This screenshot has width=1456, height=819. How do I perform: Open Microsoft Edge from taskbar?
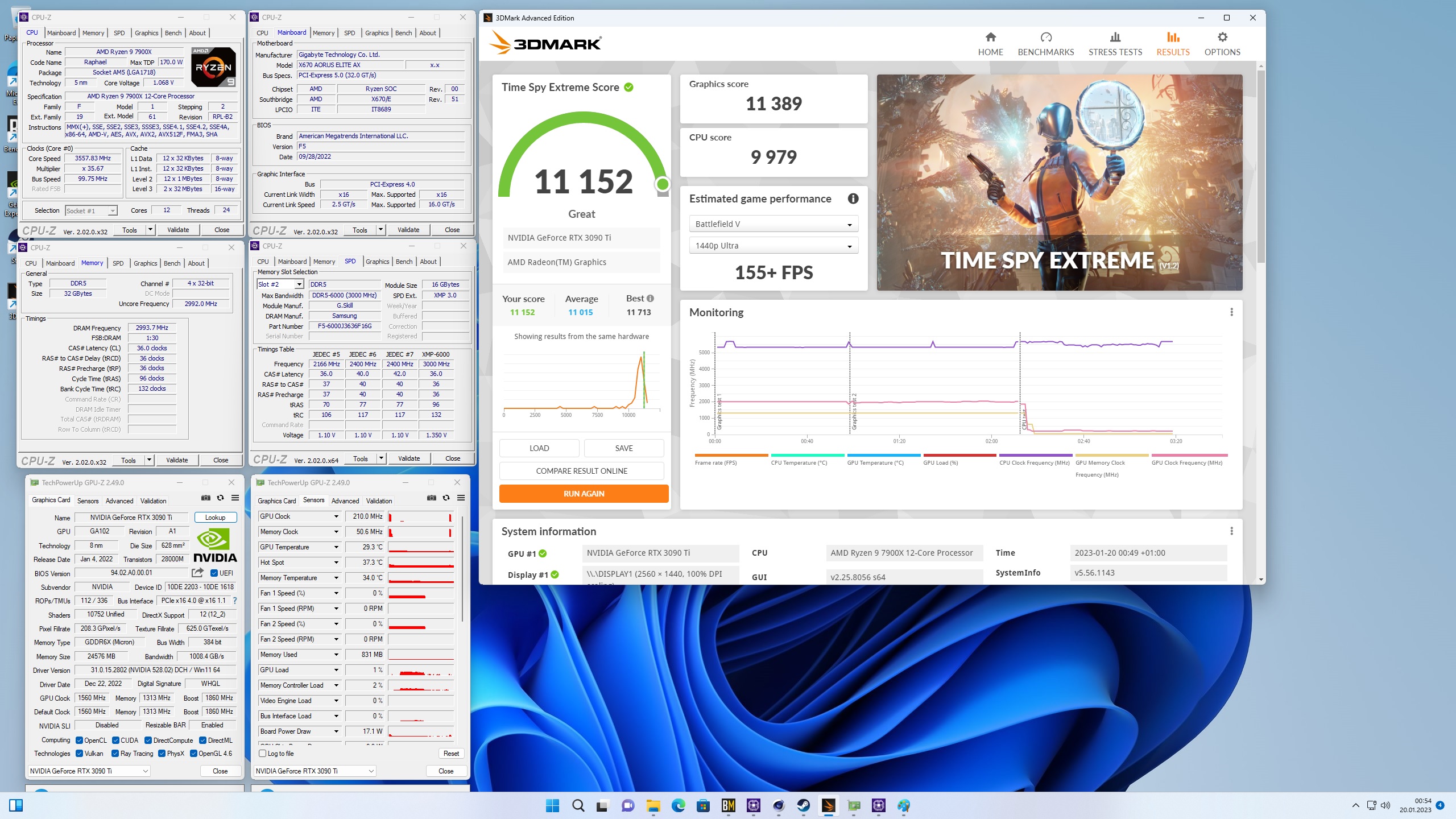coord(678,805)
